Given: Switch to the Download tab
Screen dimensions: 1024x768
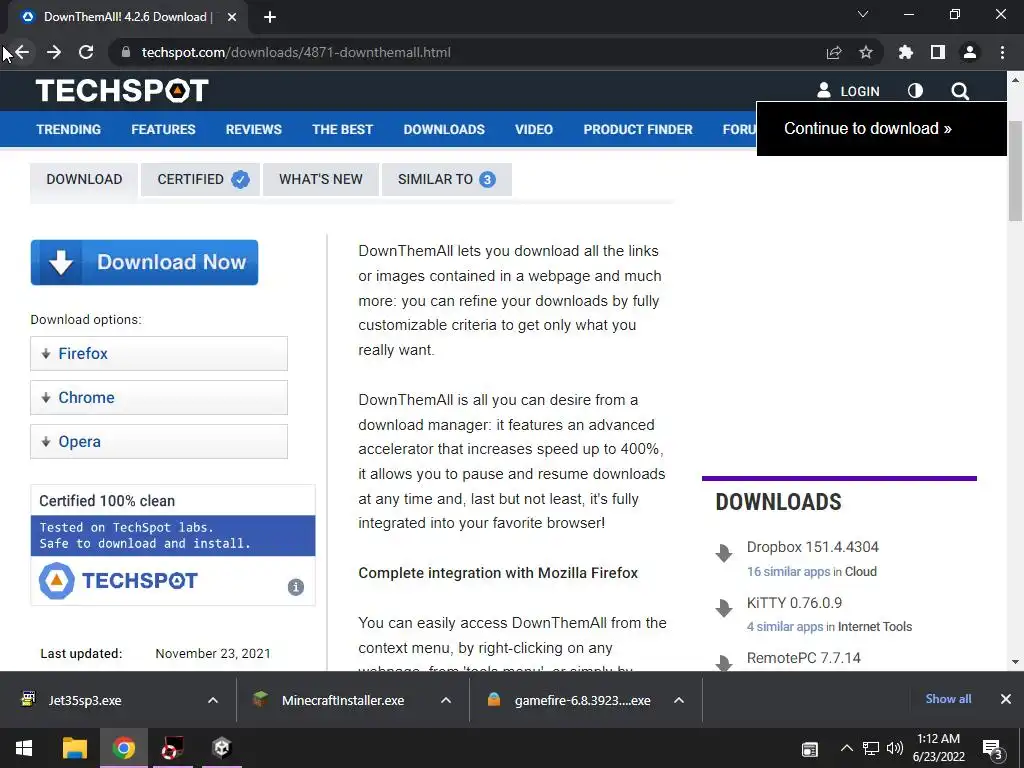Looking at the screenshot, I should point(84,180).
